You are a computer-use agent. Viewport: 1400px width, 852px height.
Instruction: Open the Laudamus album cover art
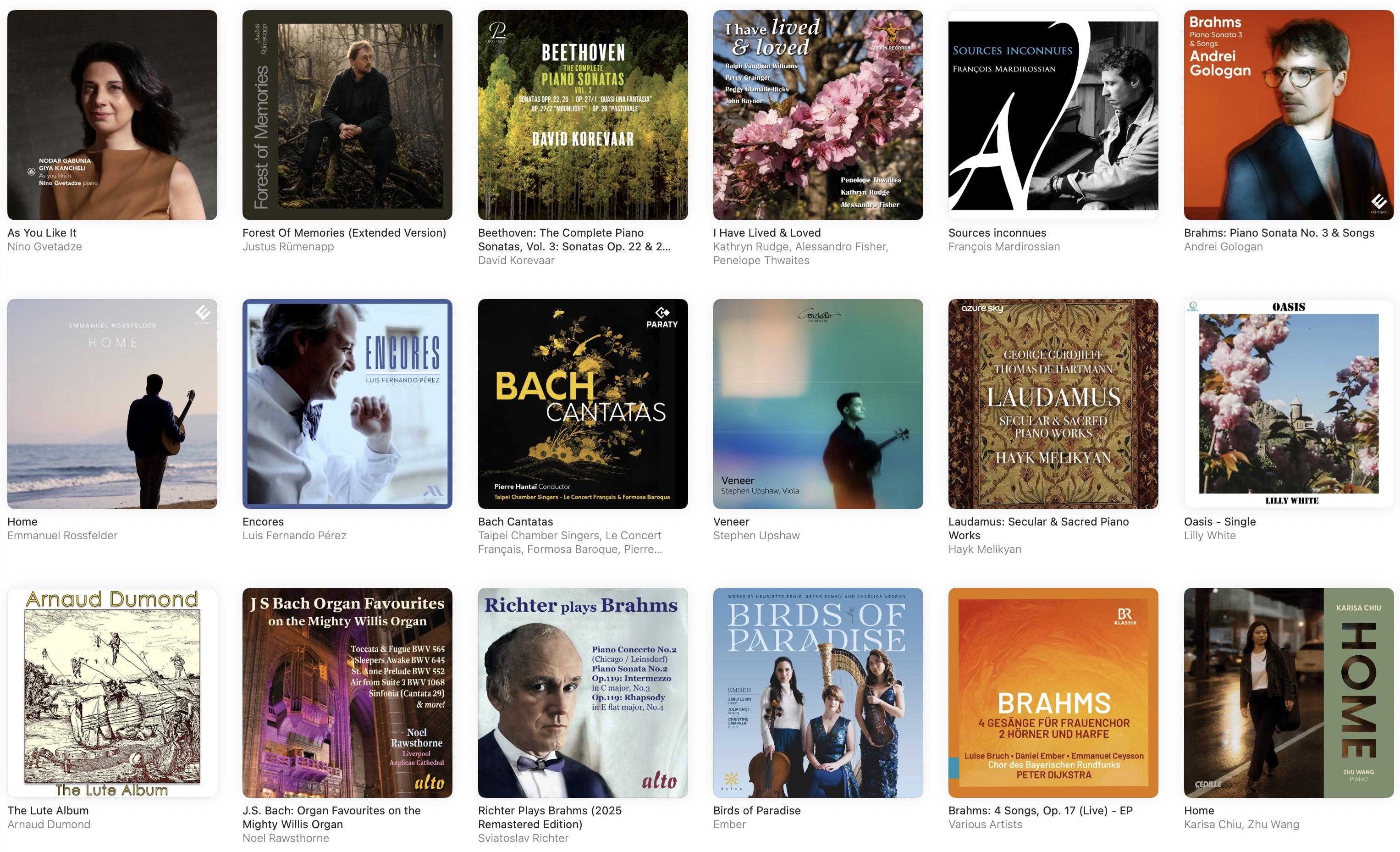coord(1053,404)
